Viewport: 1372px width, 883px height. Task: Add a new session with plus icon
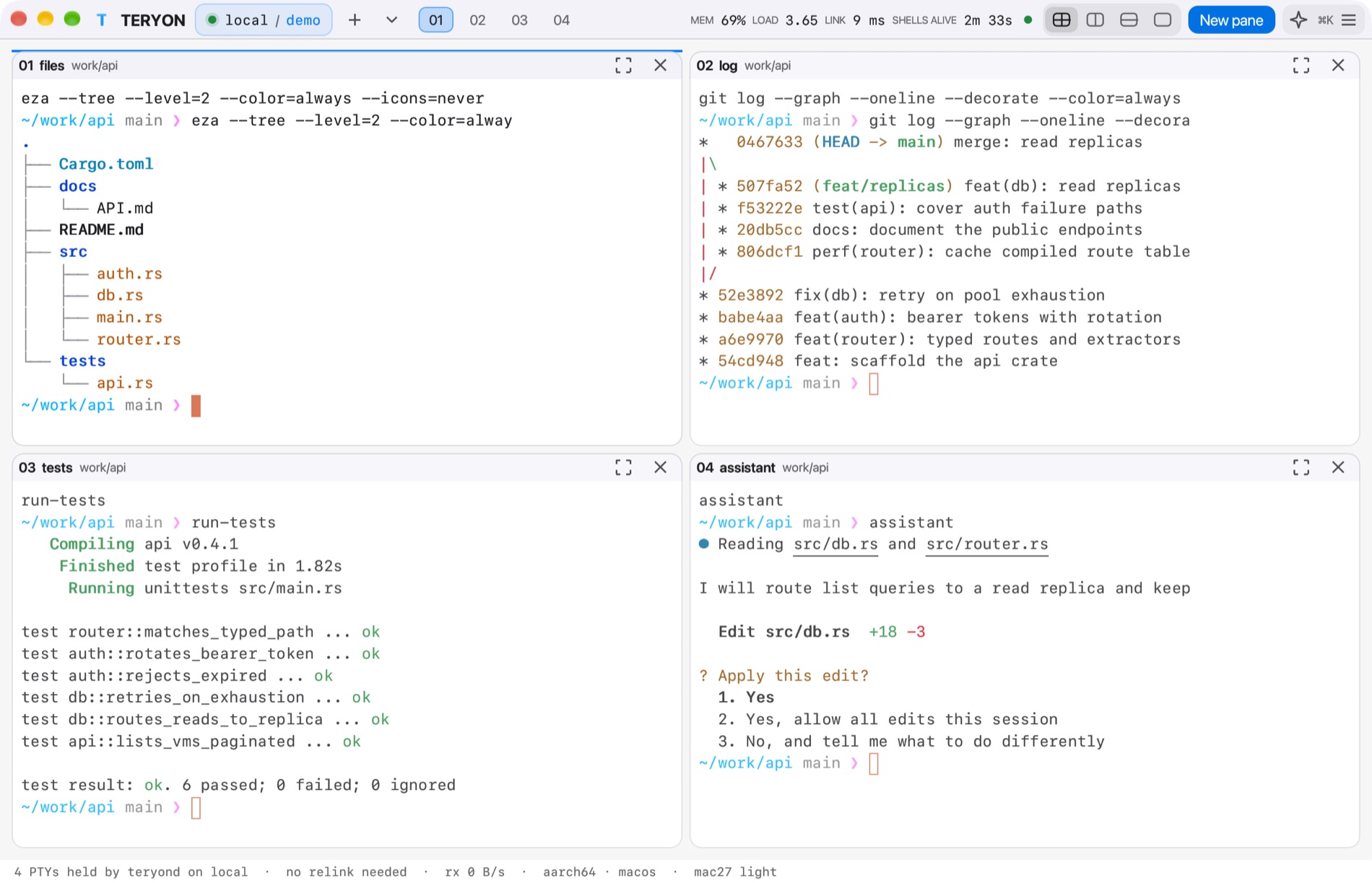[x=355, y=20]
